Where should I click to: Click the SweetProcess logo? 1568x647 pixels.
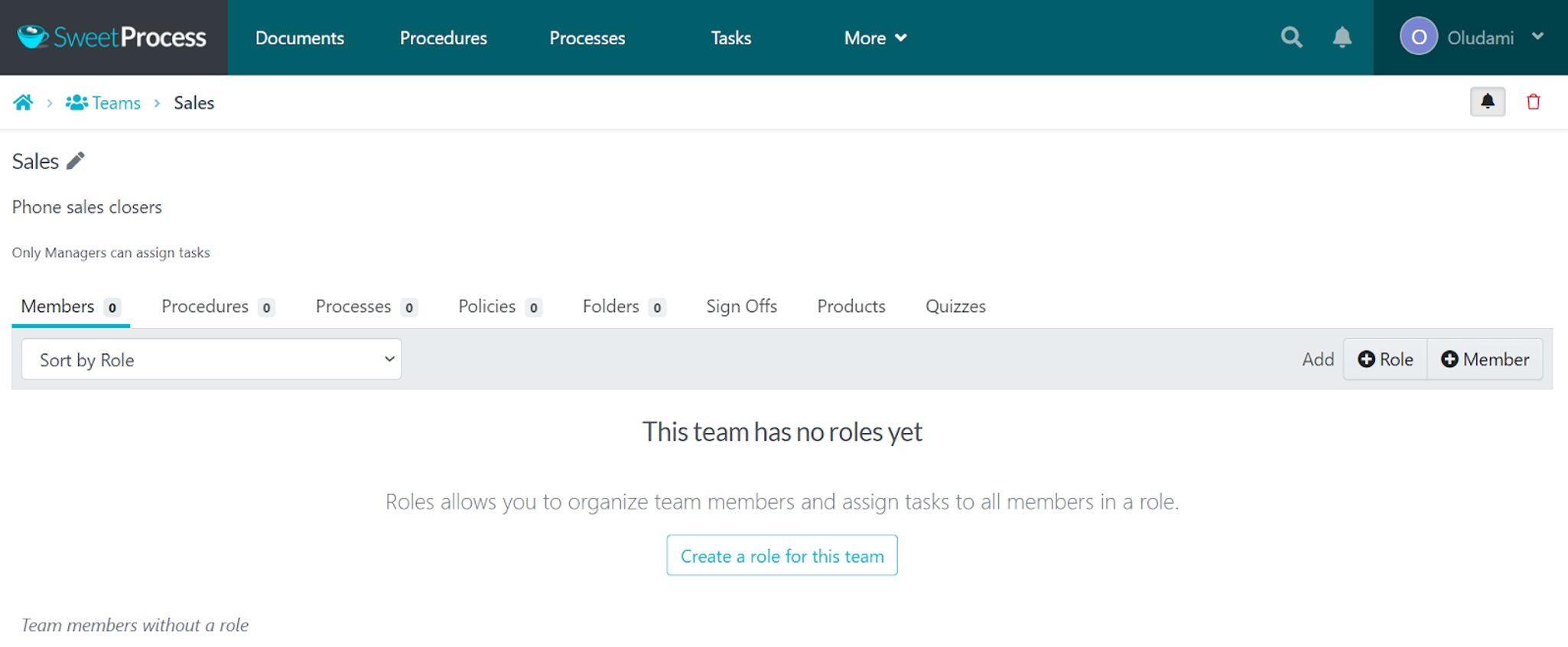click(x=112, y=37)
